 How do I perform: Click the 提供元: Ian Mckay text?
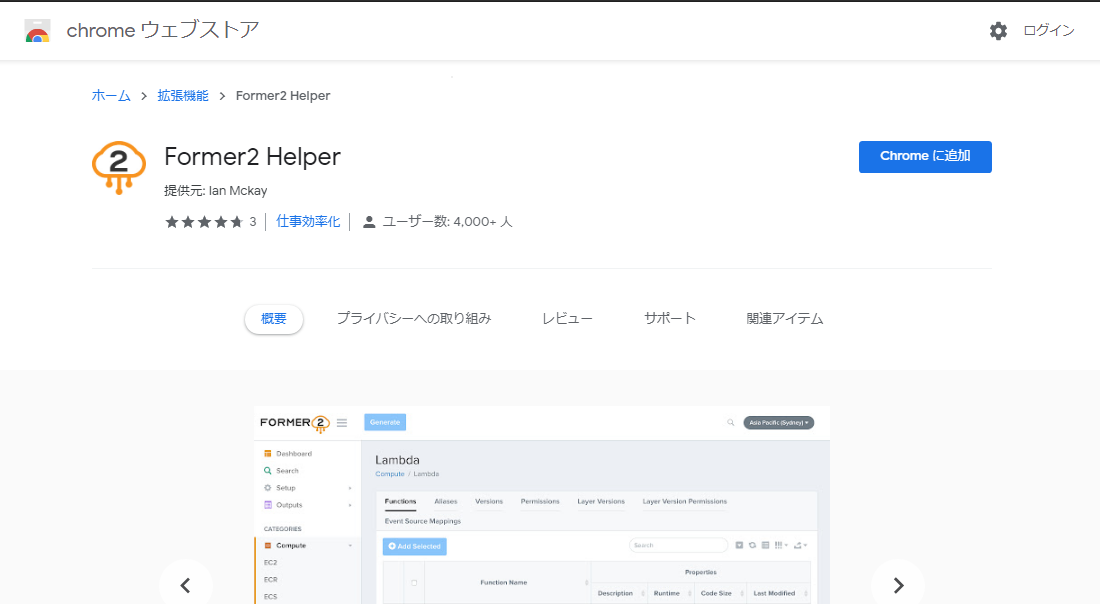tap(215, 191)
